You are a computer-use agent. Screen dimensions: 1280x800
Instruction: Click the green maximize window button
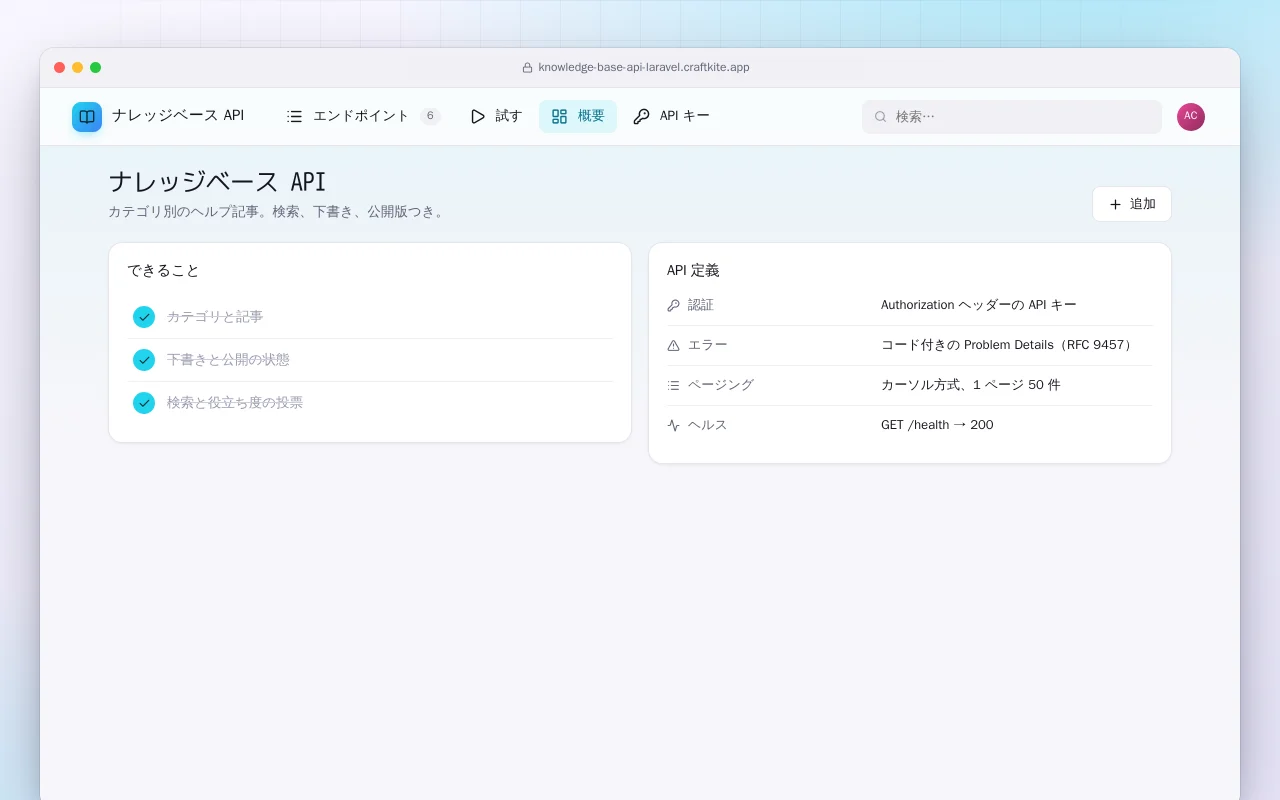point(96,68)
